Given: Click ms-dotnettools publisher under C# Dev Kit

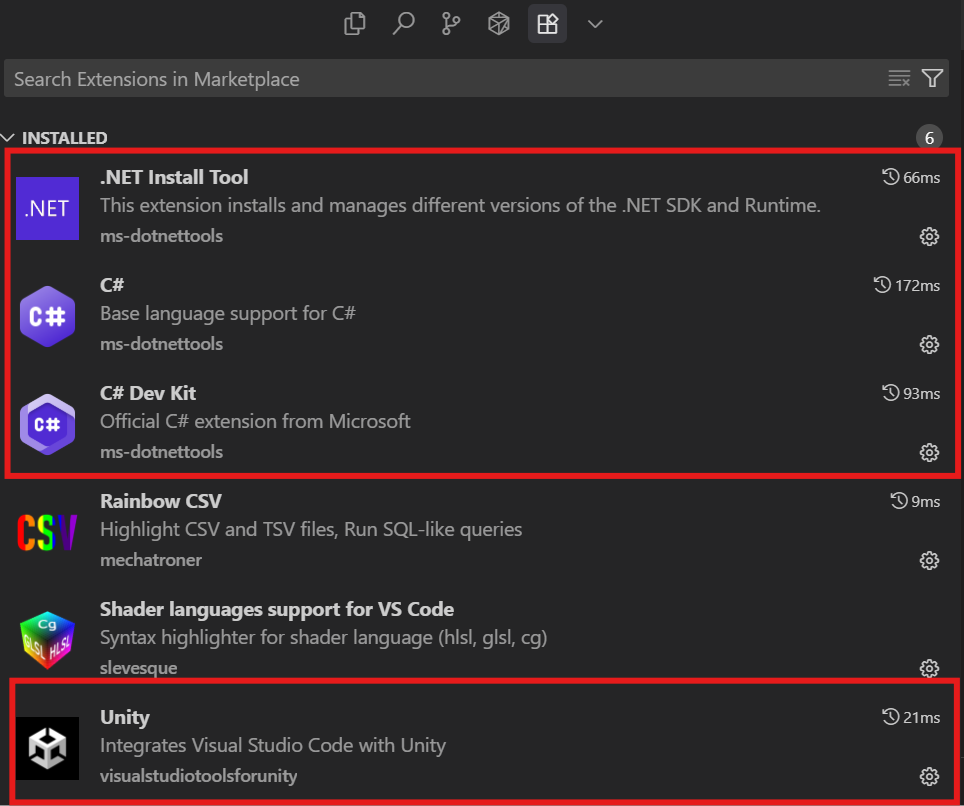Looking at the screenshot, I should (x=162, y=452).
